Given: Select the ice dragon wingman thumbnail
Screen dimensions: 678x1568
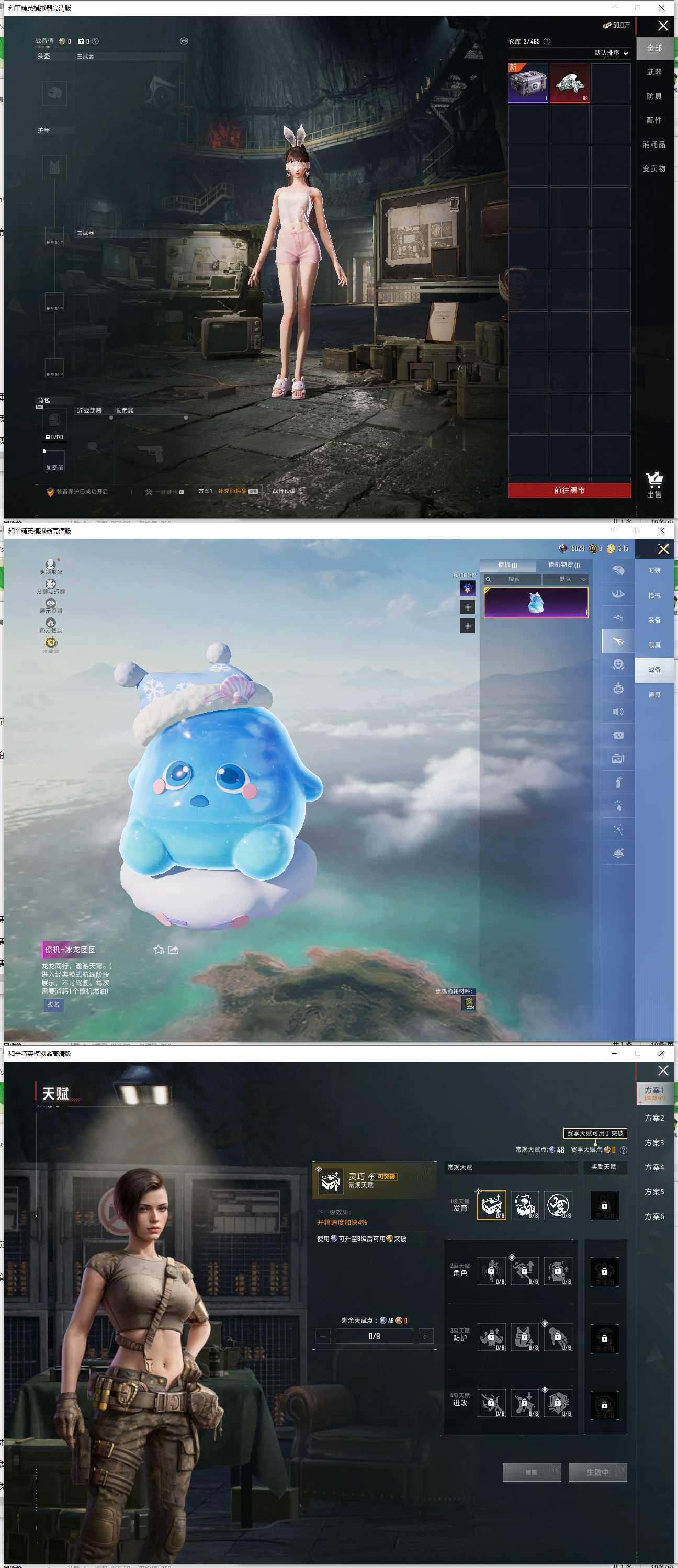Looking at the screenshot, I should pos(536,603).
